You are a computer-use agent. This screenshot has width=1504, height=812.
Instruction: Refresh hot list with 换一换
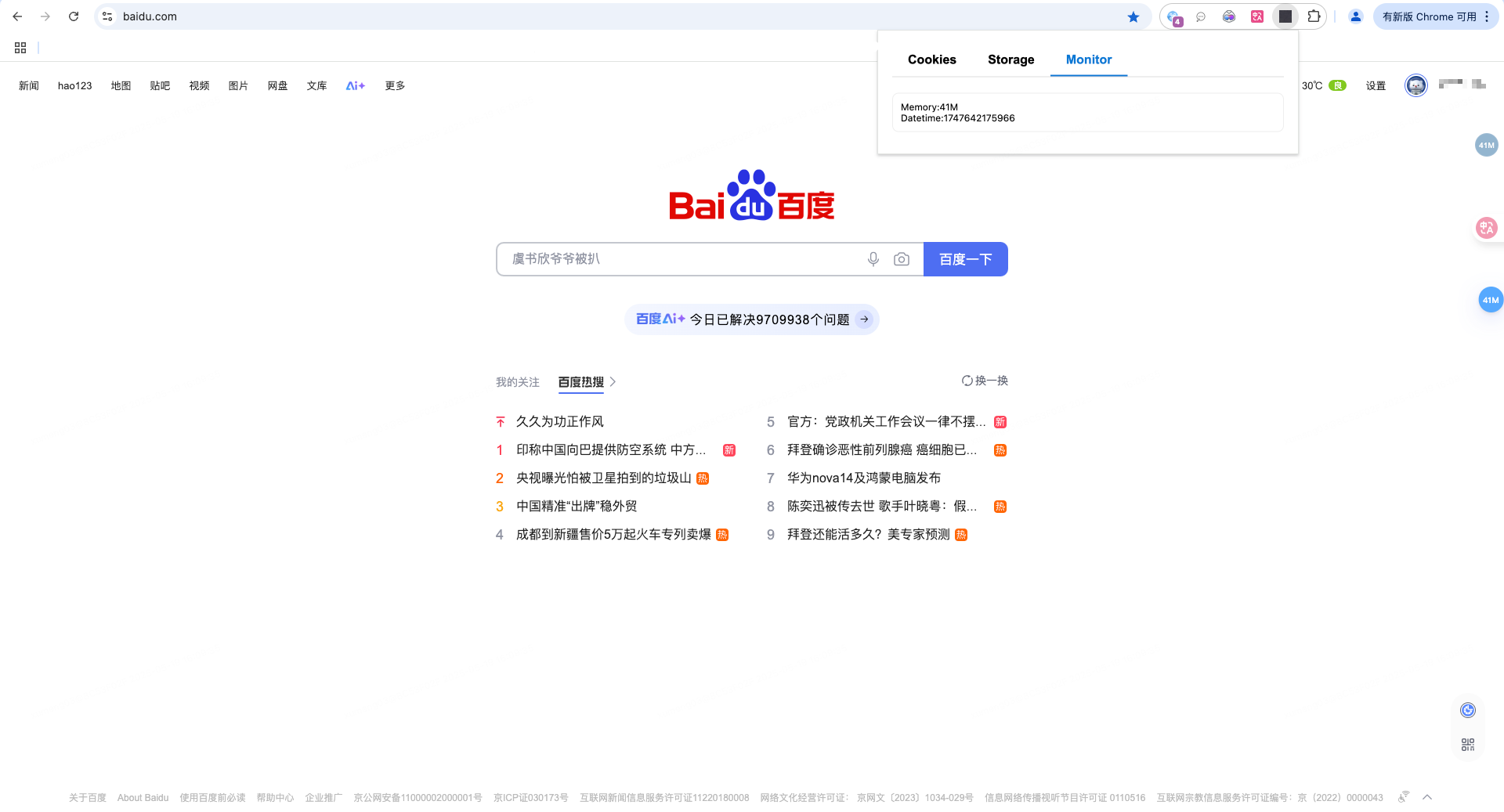pyautogui.click(x=985, y=381)
